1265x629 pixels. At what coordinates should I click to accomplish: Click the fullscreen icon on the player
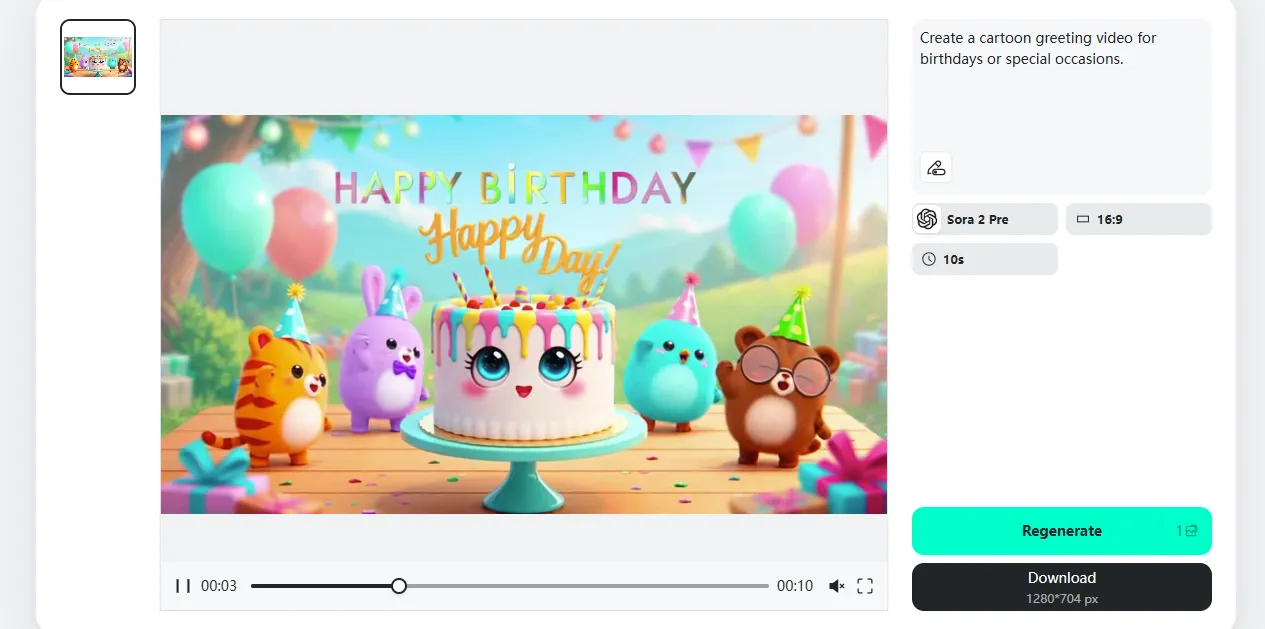[864, 586]
